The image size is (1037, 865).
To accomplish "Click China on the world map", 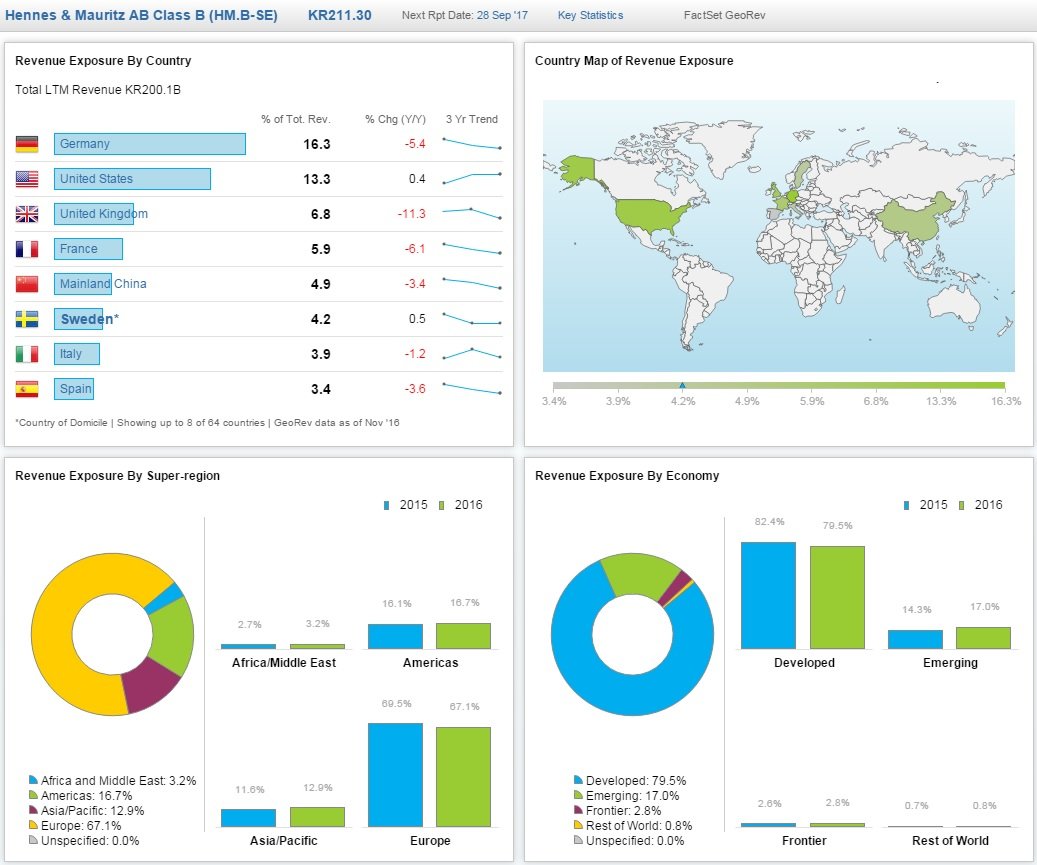I will click(913, 218).
